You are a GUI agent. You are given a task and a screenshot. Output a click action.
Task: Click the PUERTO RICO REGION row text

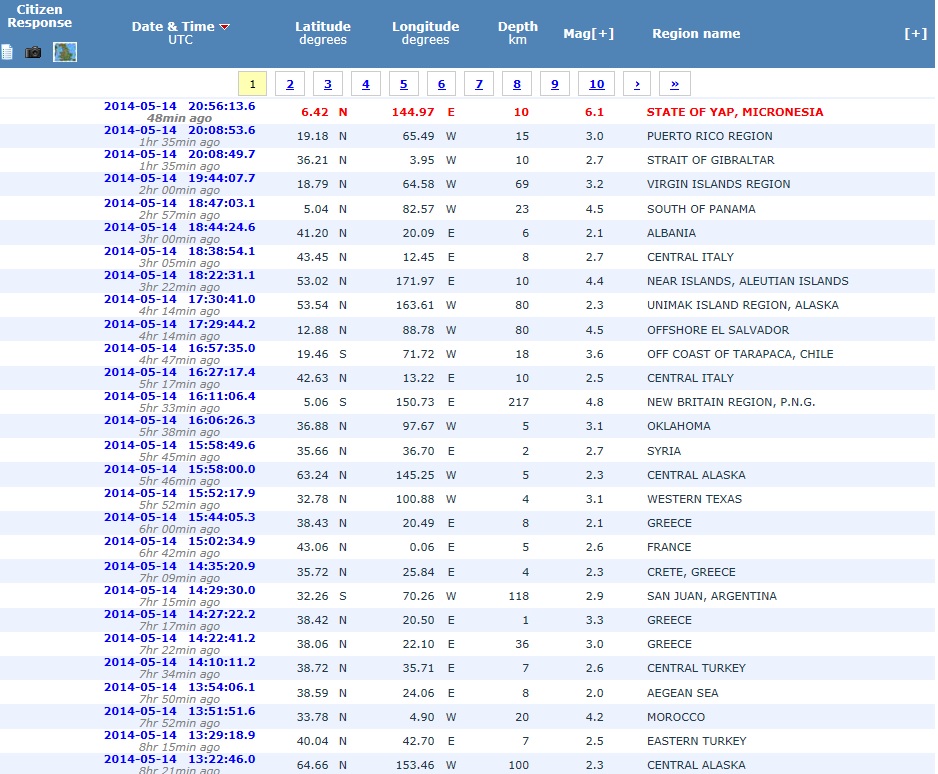click(x=709, y=136)
